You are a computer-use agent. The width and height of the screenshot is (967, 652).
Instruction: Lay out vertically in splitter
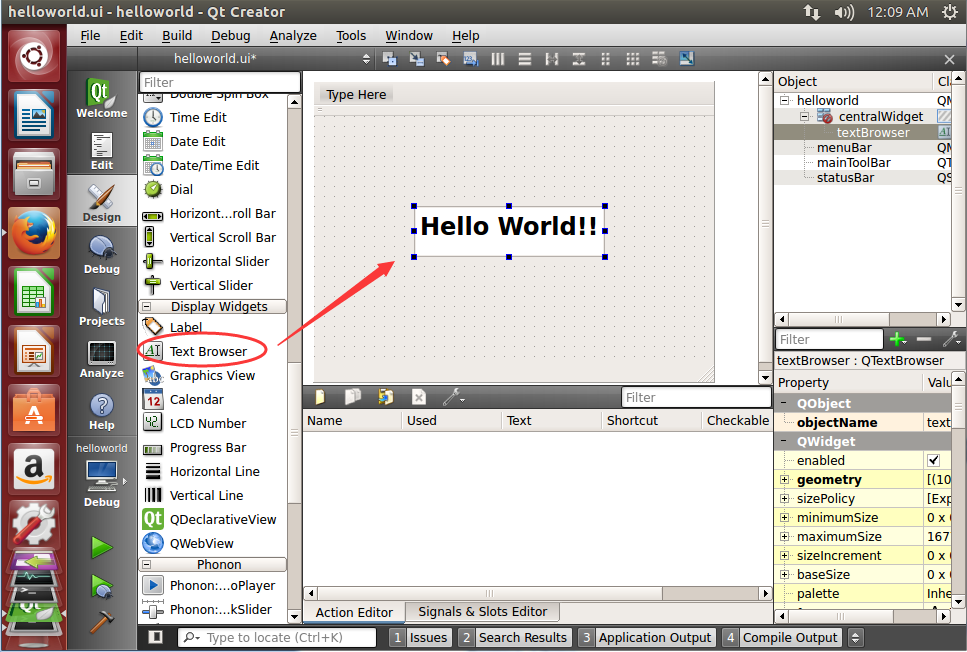[x=578, y=59]
